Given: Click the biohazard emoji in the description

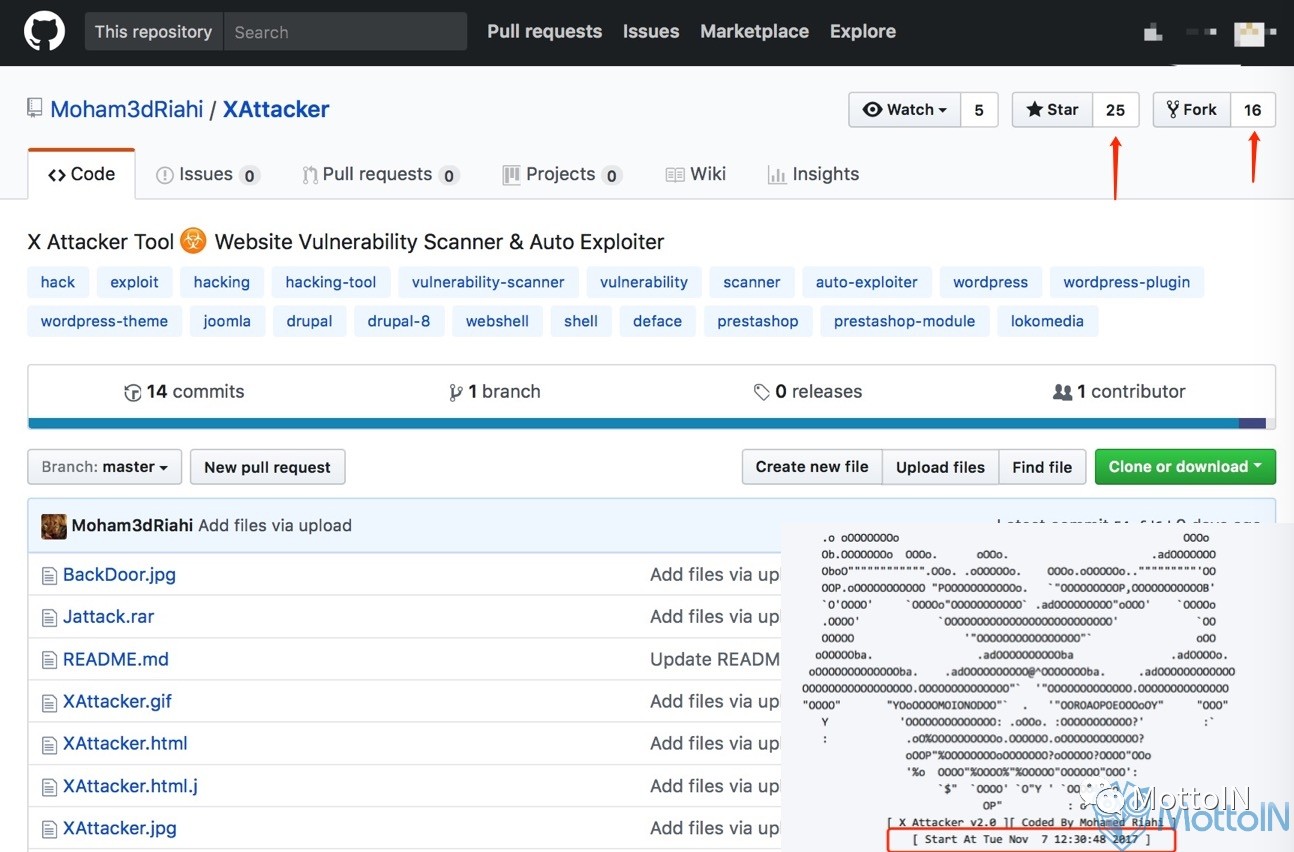Looking at the screenshot, I should 194,241.
